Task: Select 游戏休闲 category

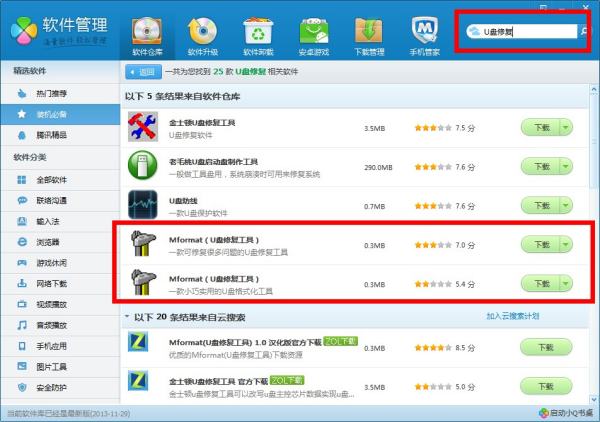Action: pos(60,263)
